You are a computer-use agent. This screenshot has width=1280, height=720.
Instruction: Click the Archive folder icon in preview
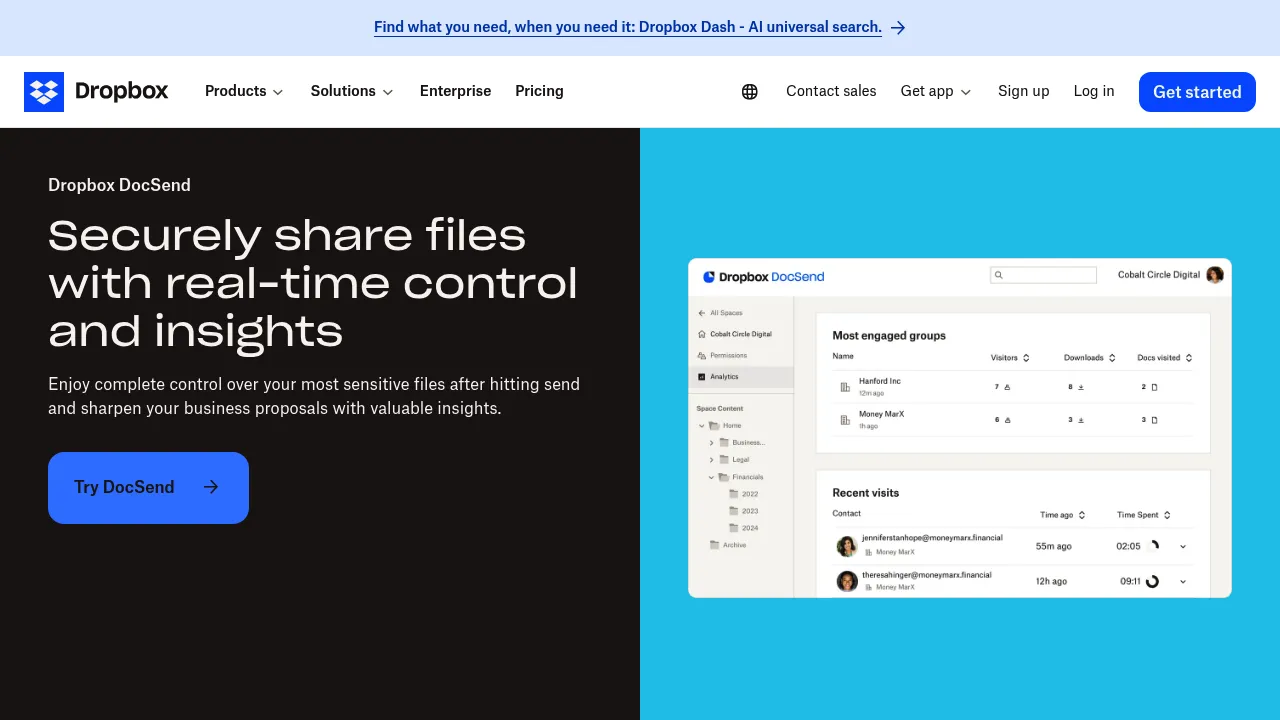[x=714, y=545]
